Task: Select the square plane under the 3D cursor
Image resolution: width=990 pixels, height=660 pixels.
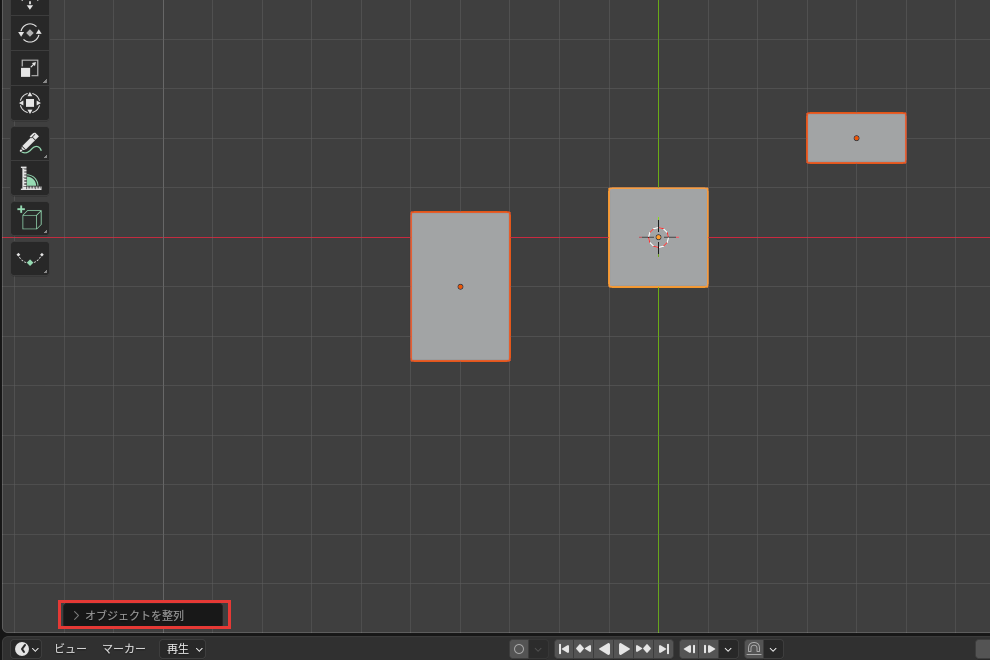Action: point(659,237)
